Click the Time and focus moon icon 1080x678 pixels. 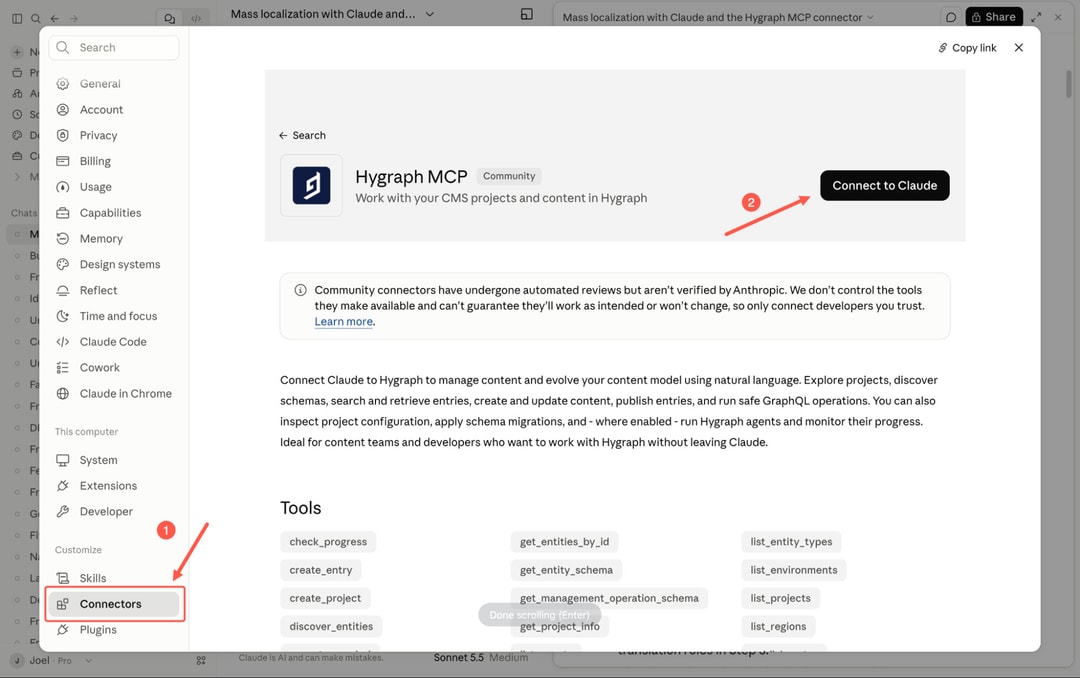click(63, 316)
